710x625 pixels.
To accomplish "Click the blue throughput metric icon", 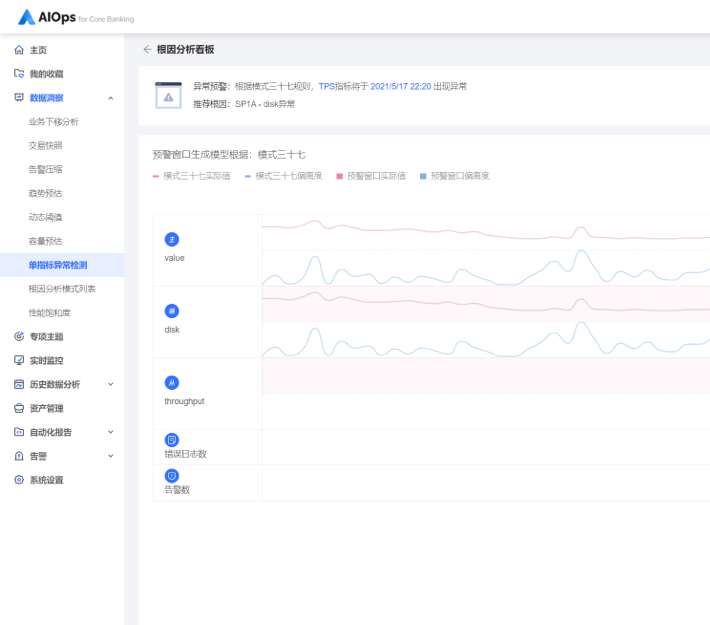I will pyautogui.click(x=172, y=383).
